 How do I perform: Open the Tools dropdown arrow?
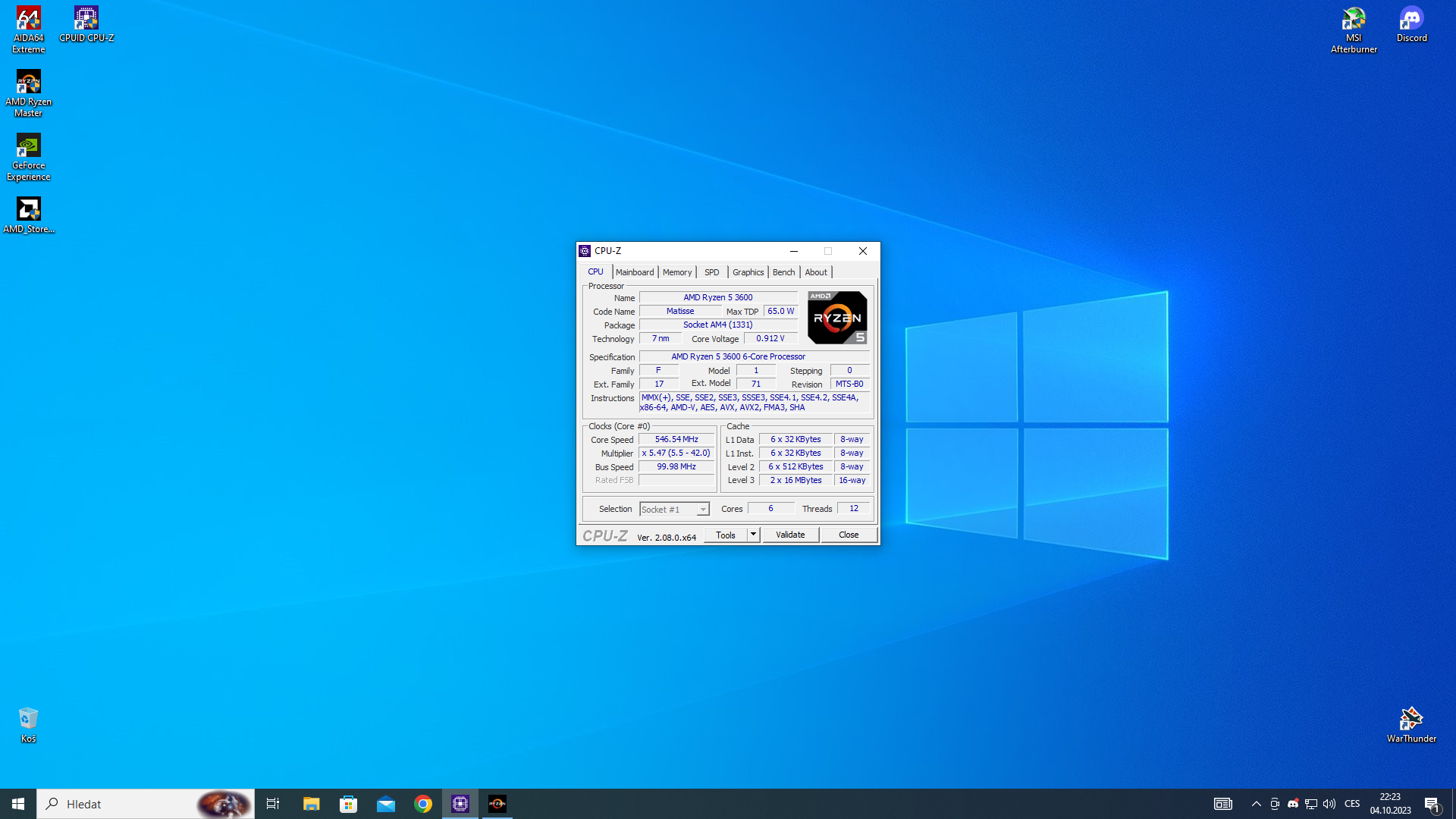[x=753, y=535]
